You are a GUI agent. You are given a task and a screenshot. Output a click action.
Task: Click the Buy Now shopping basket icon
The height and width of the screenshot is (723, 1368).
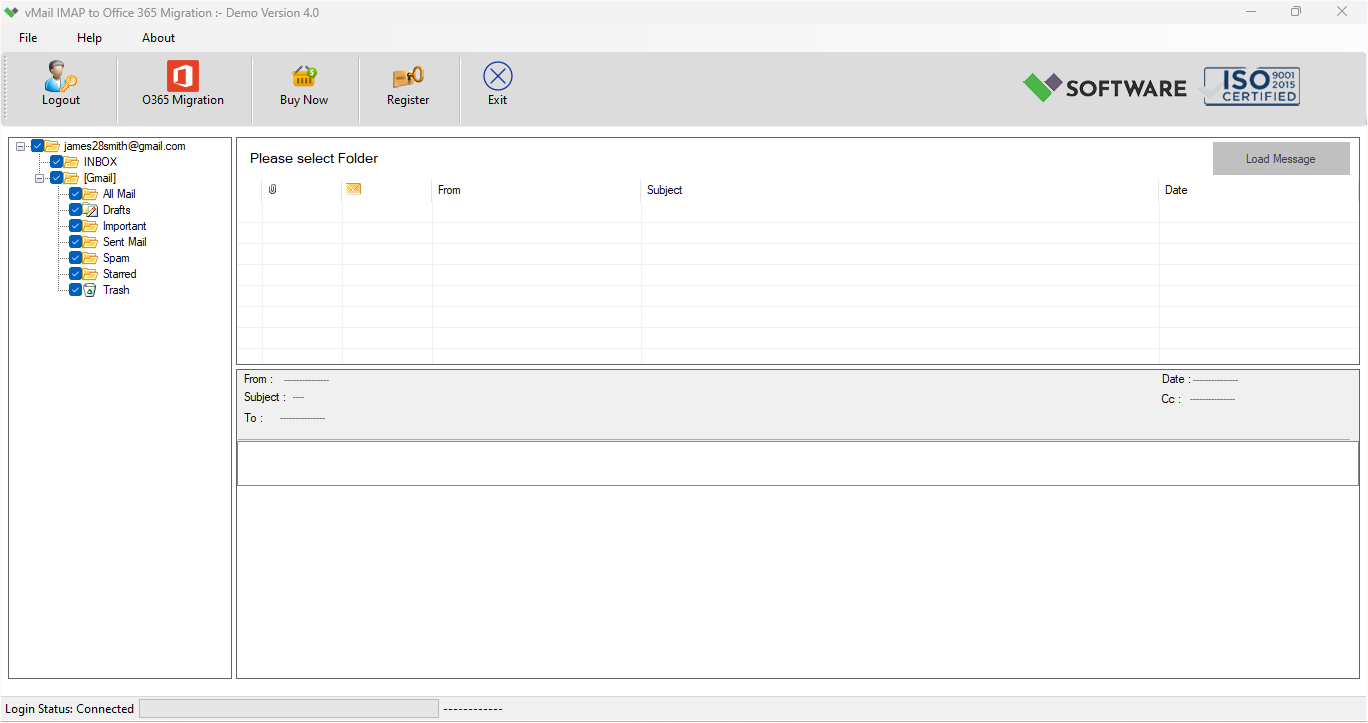[x=304, y=77]
